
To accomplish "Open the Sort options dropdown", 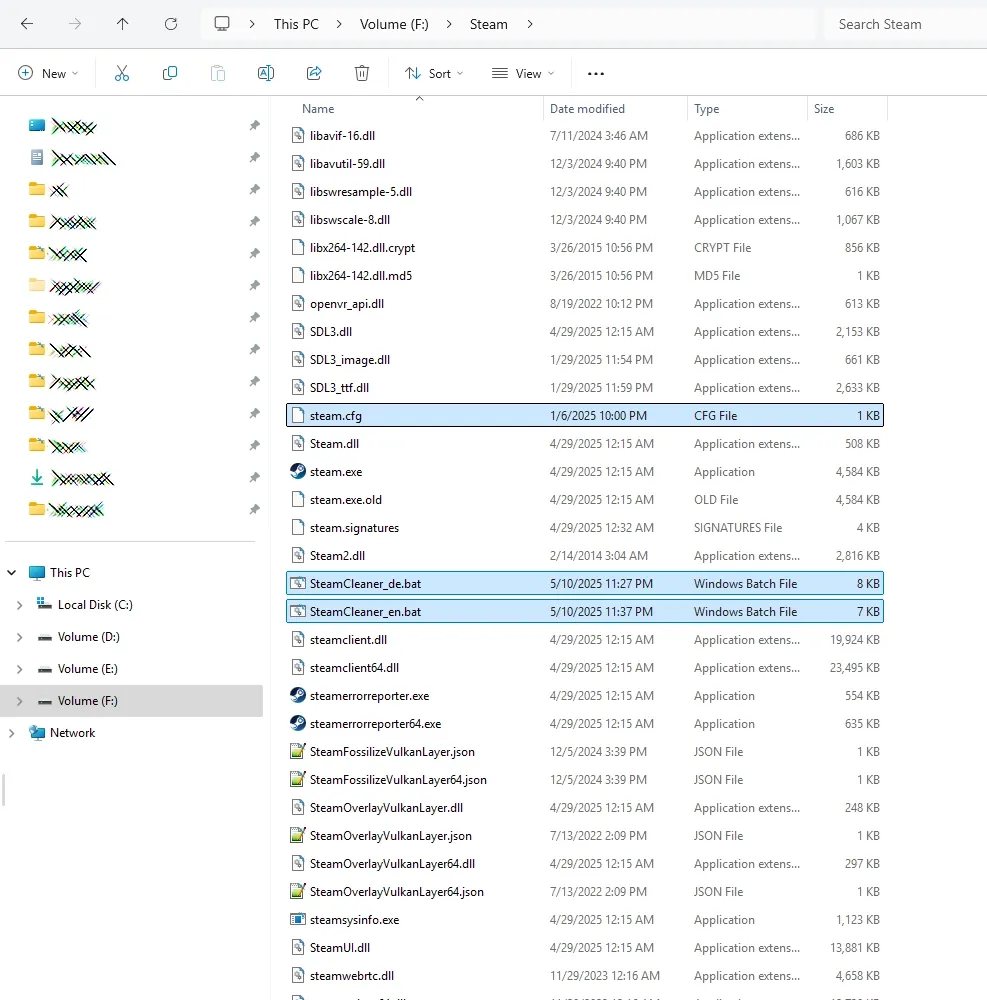I will click(x=434, y=73).
